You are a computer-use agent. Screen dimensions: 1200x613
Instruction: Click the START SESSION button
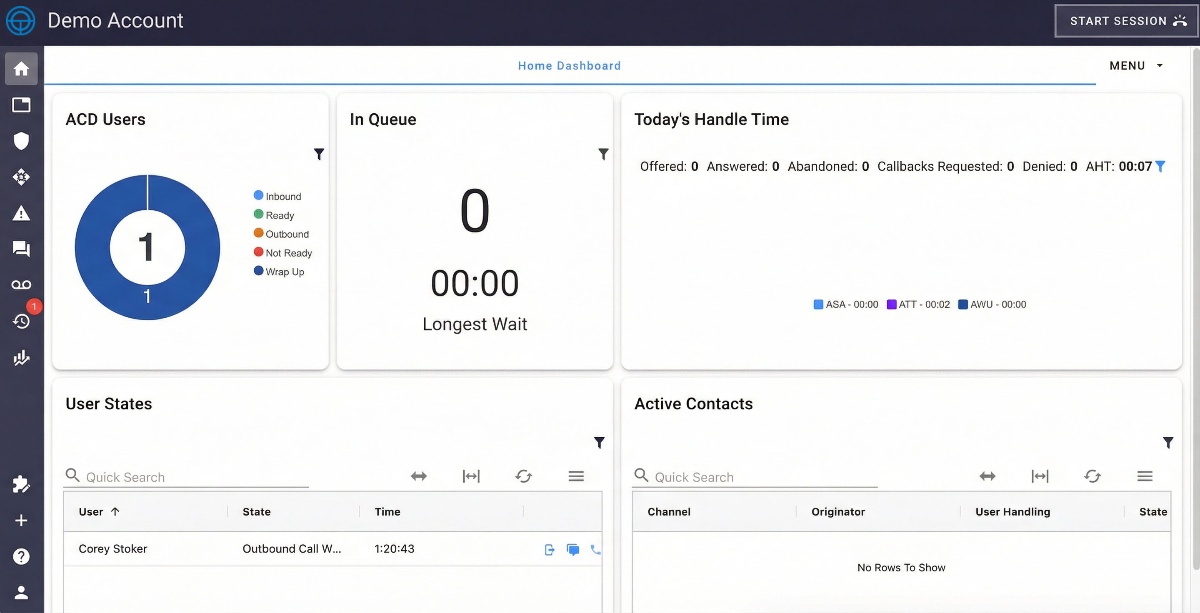pos(1125,20)
